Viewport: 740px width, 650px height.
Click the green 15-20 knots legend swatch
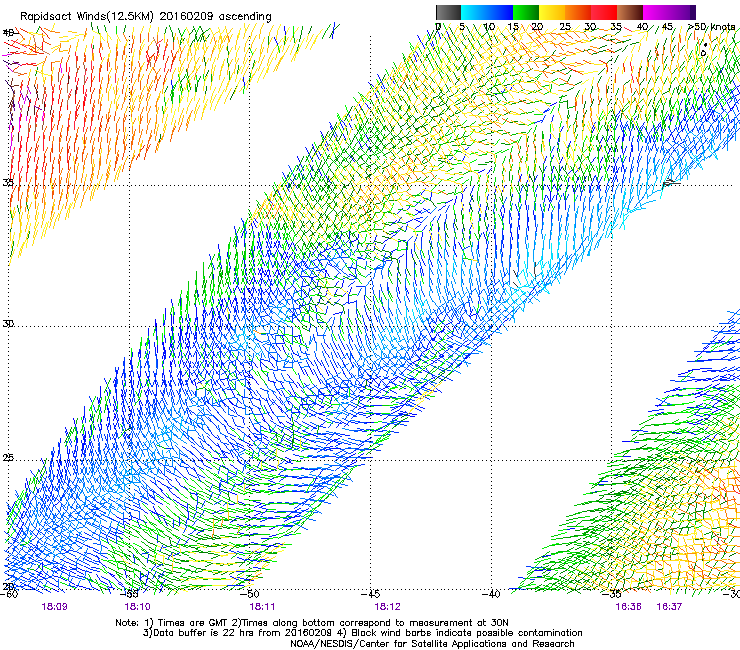pos(526,12)
